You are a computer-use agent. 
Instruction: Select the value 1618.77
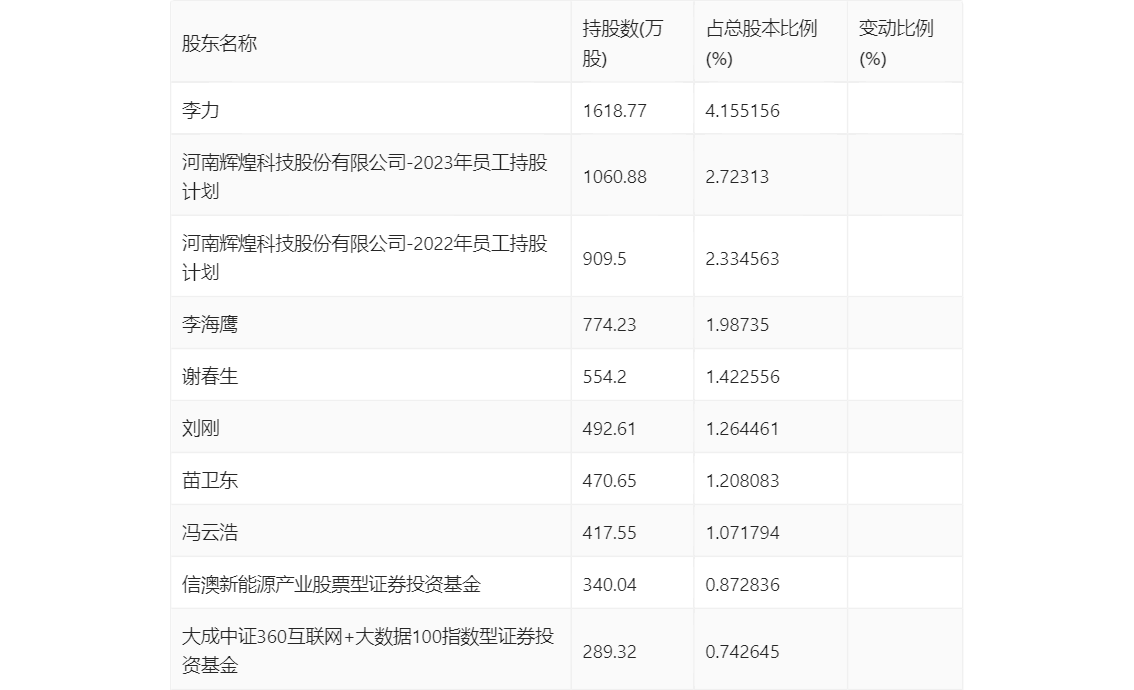pyautogui.click(x=614, y=111)
